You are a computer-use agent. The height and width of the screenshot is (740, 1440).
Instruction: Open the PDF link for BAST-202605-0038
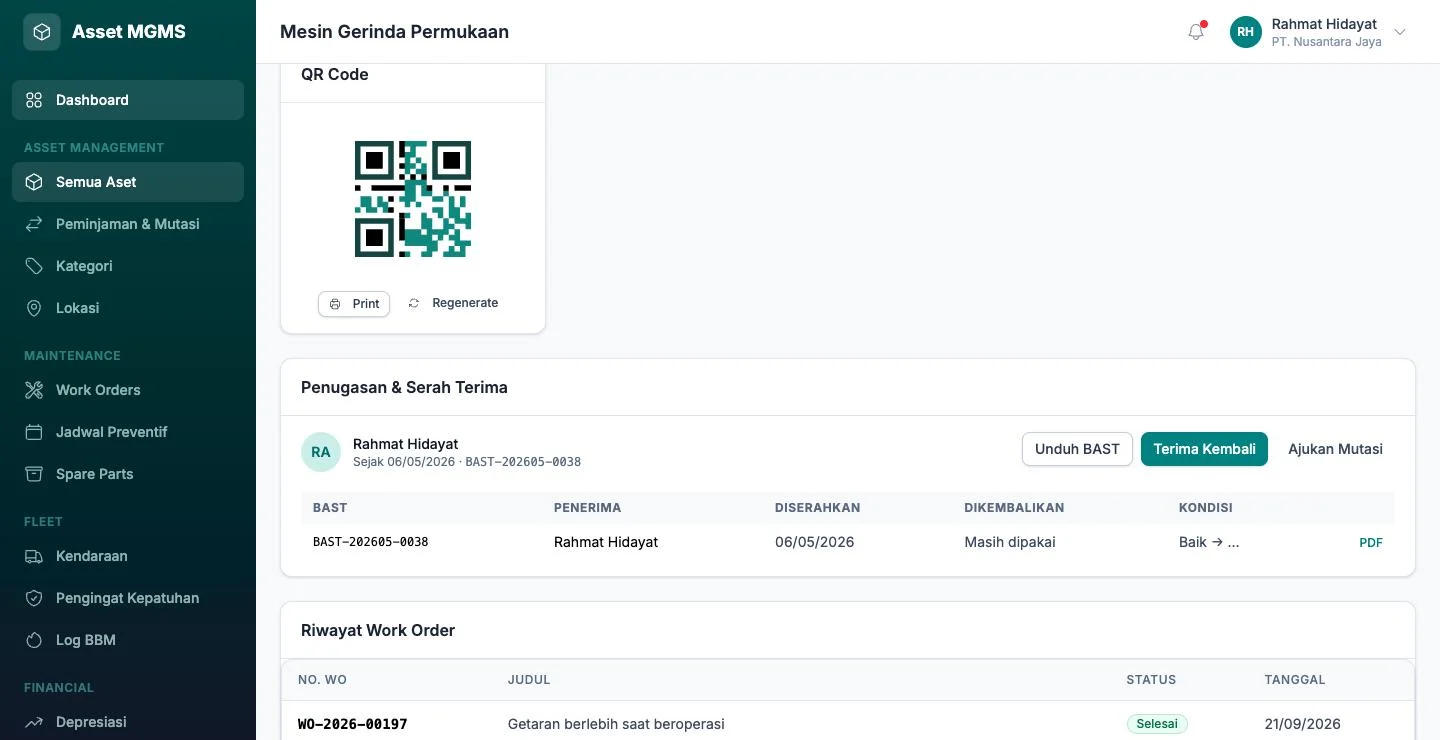[1371, 543]
